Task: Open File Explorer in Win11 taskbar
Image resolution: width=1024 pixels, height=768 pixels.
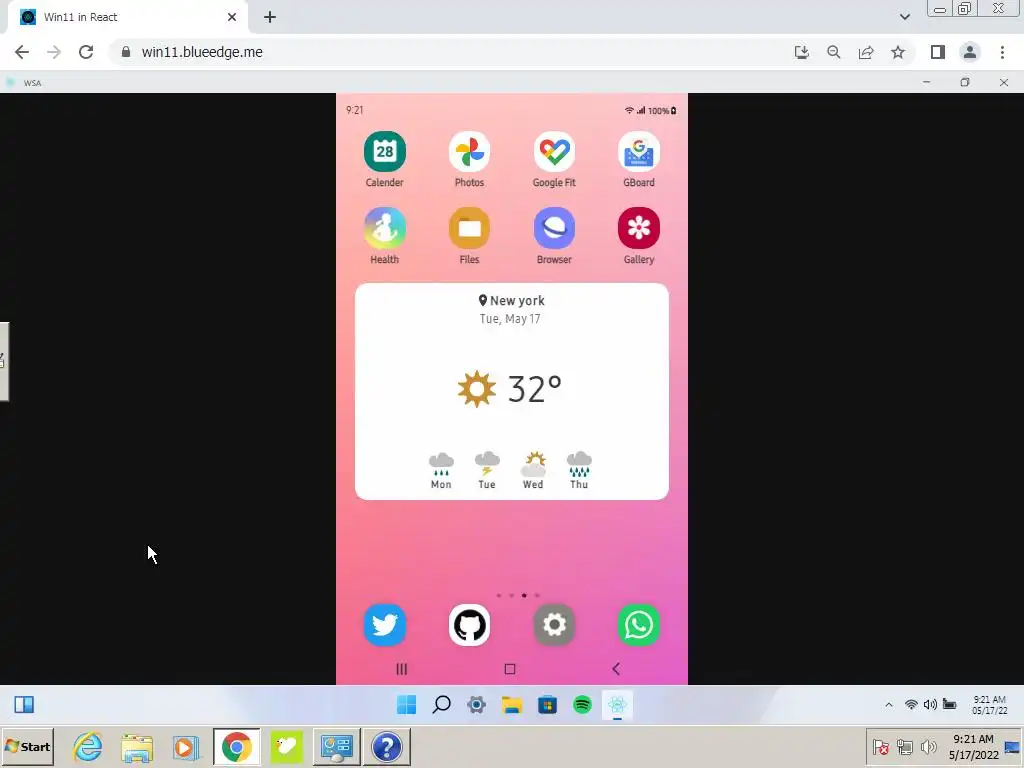Action: (x=512, y=705)
